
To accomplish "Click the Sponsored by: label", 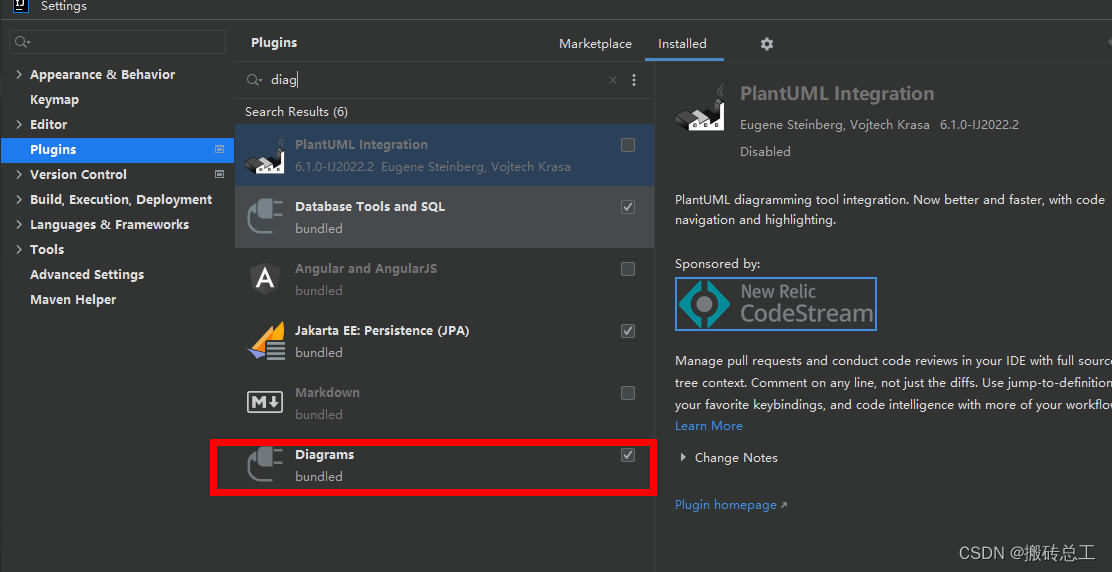I will click(717, 264).
